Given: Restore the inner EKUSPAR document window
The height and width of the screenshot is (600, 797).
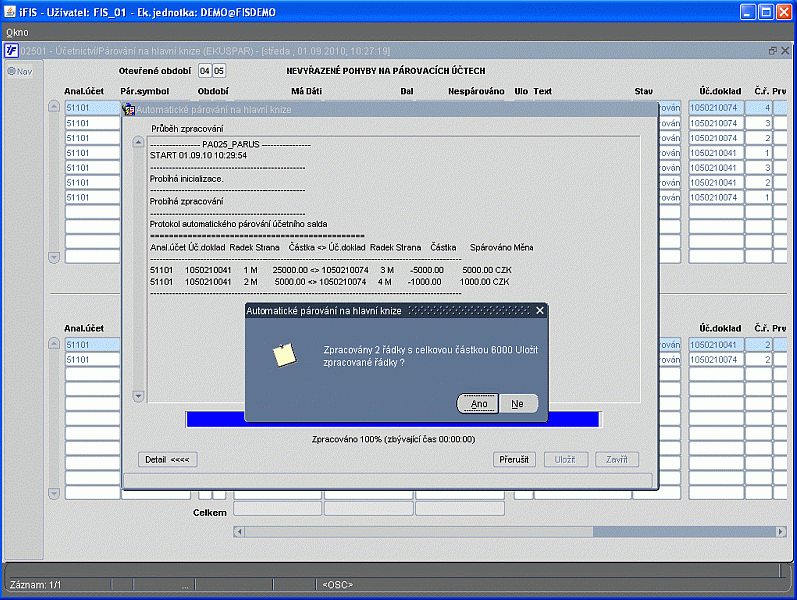Looking at the screenshot, I should (773, 51).
